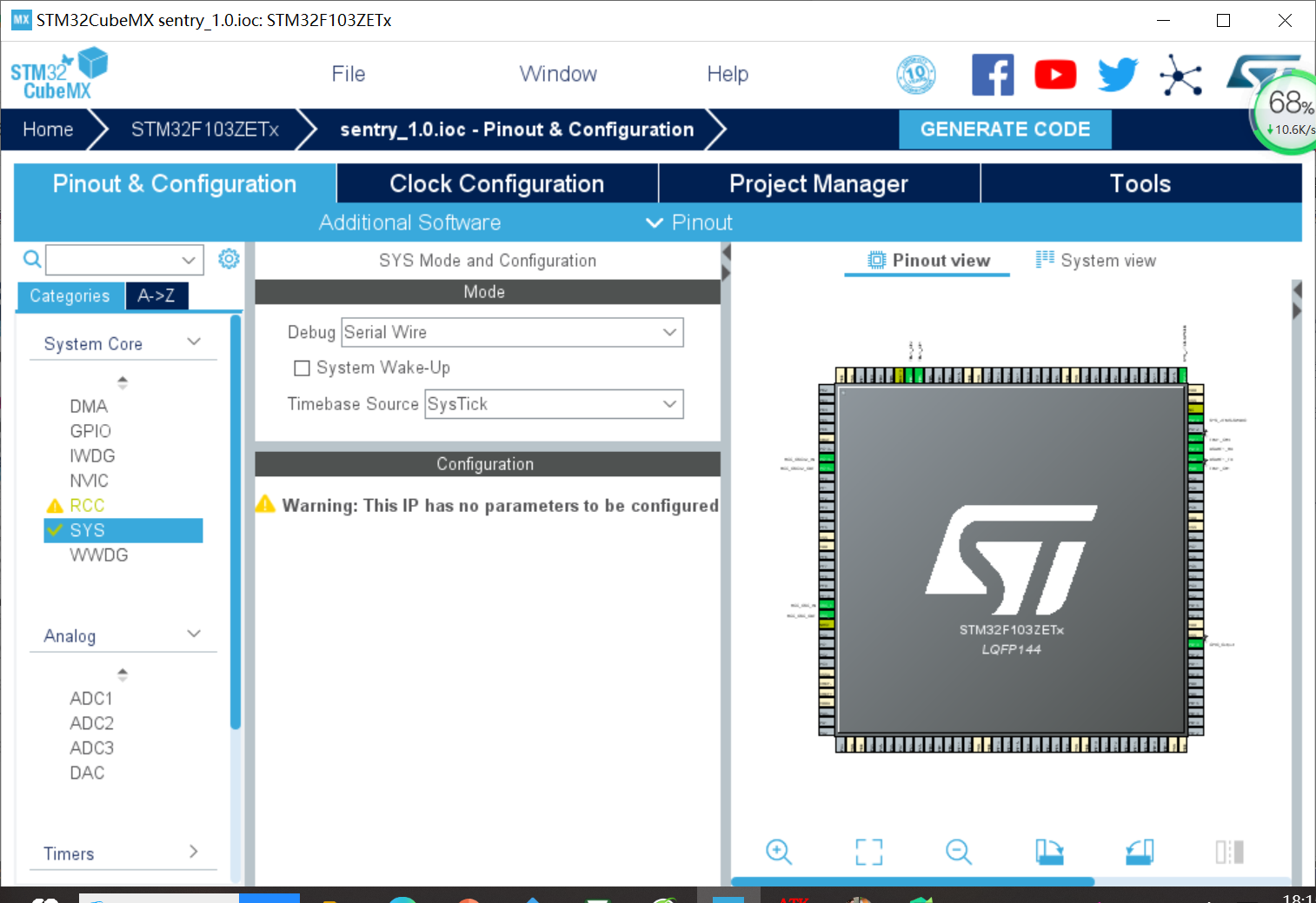
Task: Fit the chip view to screen
Action: point(868,853)
